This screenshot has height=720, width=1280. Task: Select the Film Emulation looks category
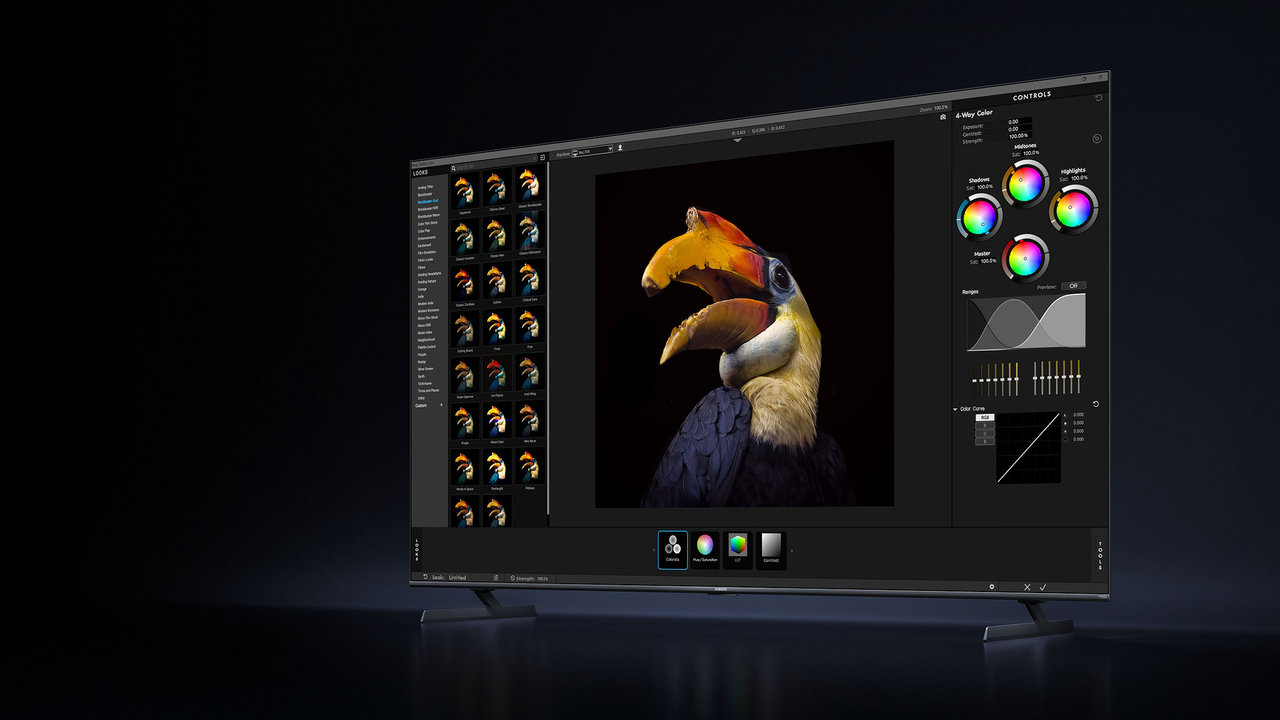430,253
